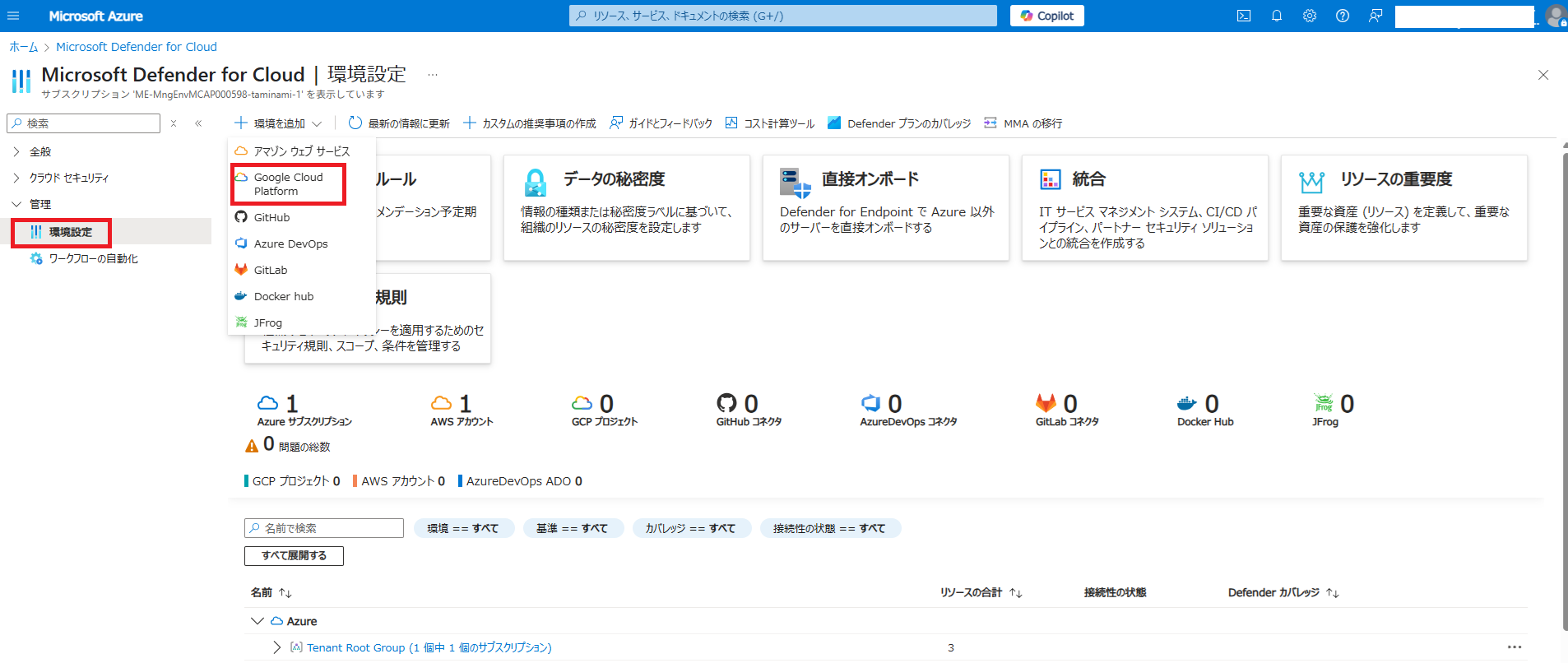Click the GitHub コネクタ icon
This screenshot has height=663, width=1568.
pyautogui.click(x=726, y=403)
